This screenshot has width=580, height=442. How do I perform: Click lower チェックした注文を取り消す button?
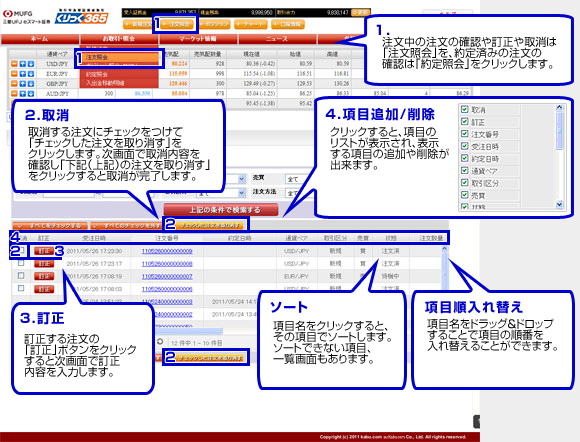pos(210,358)
